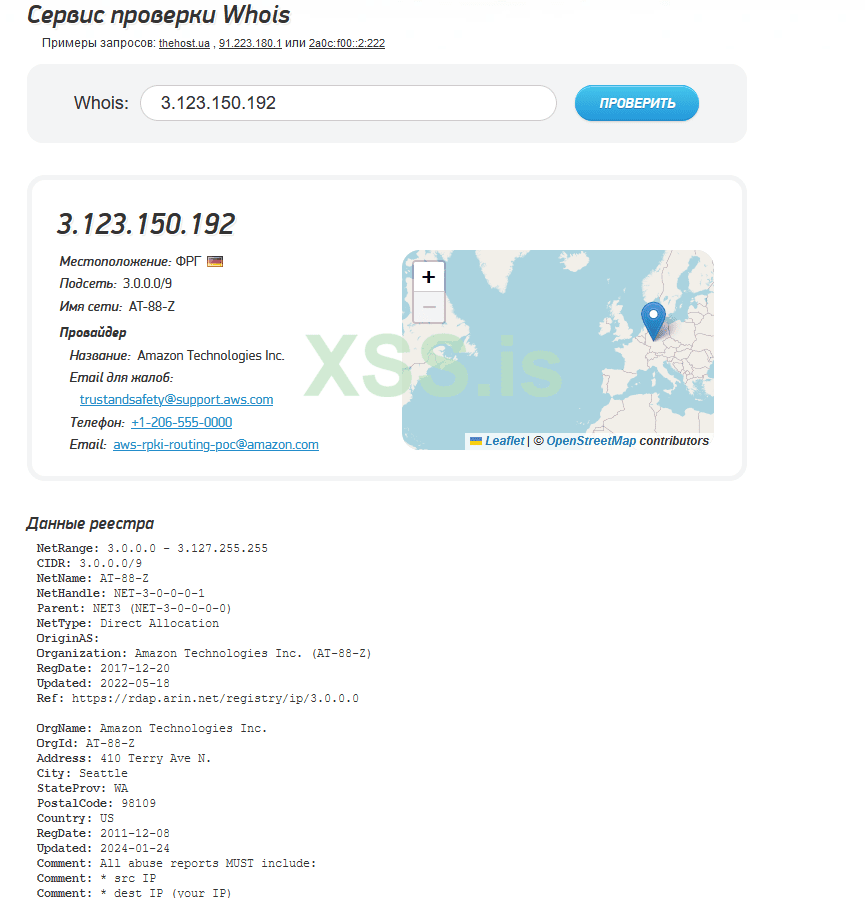The image size is (865, 898).
Task: Click the City Seattle line
Action: 82,774
